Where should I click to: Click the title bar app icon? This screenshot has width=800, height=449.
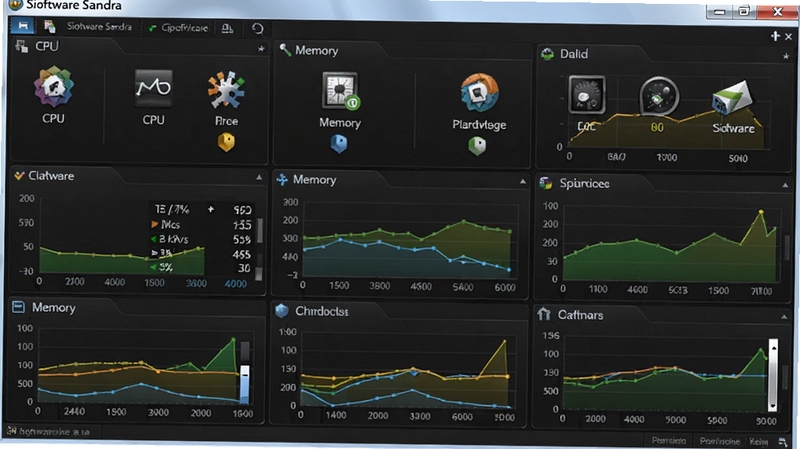16,5
